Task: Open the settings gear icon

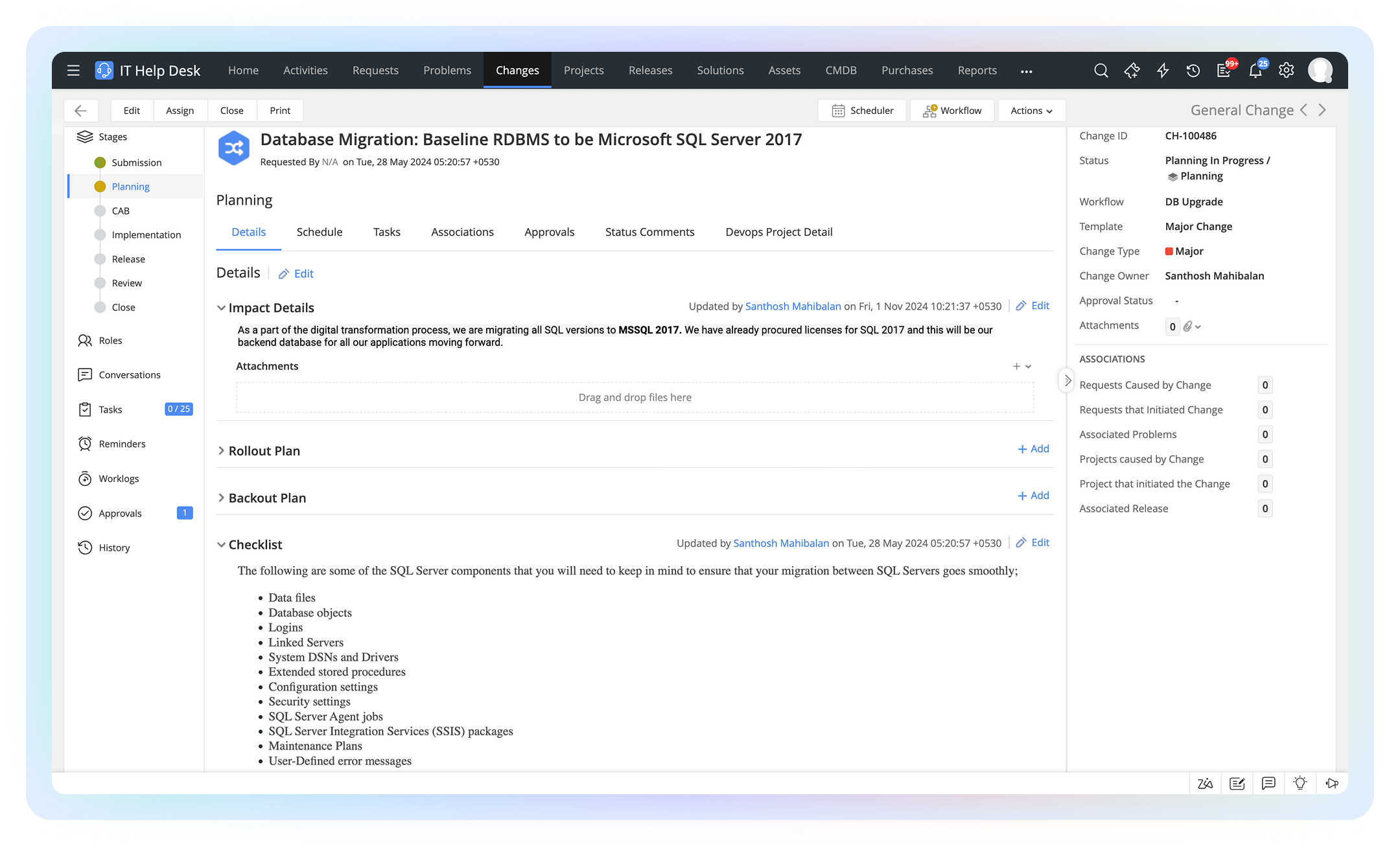Action: [1287, 71]
